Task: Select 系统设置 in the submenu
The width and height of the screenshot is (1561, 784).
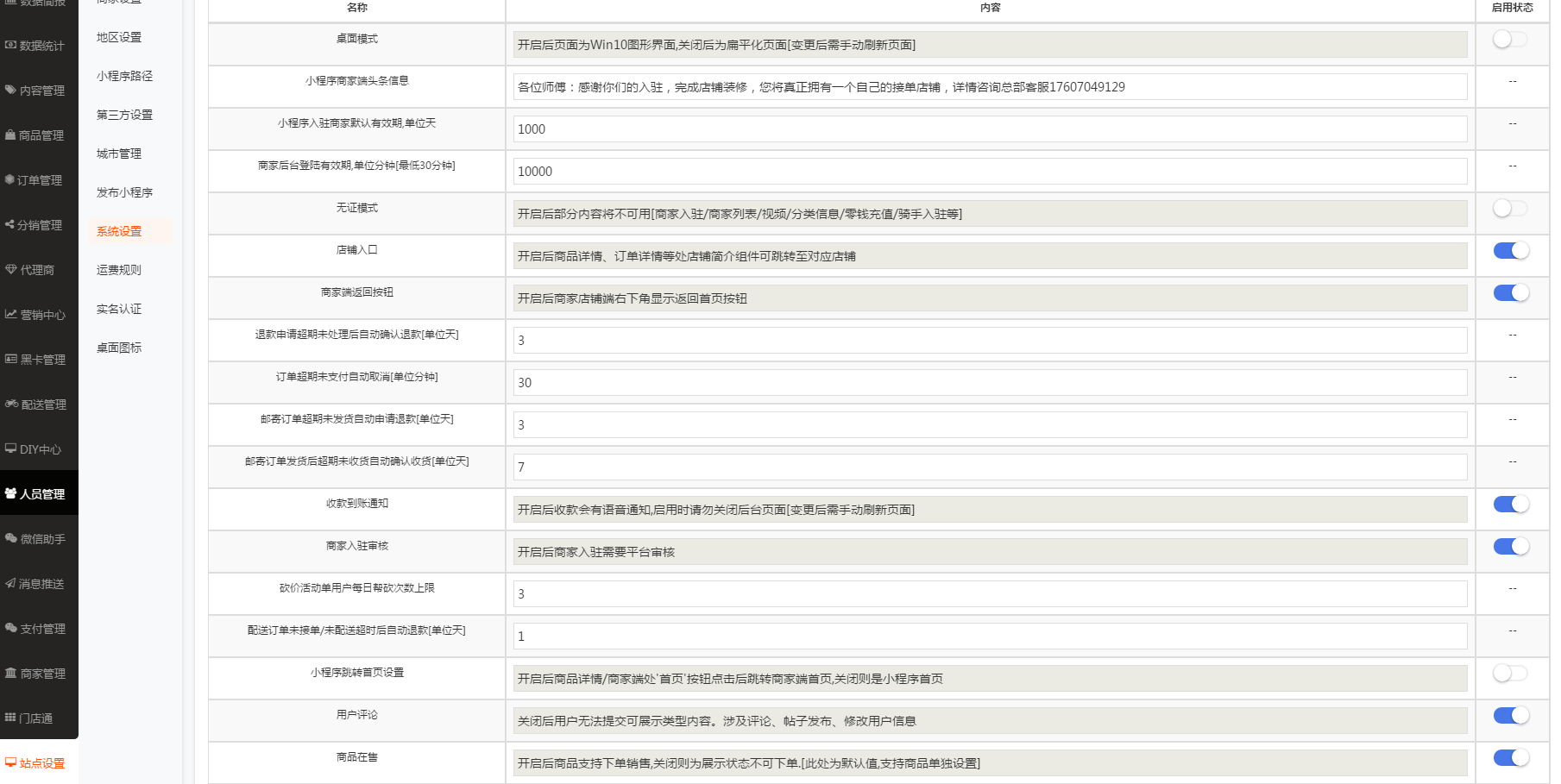Action: (x=119, y=231)
